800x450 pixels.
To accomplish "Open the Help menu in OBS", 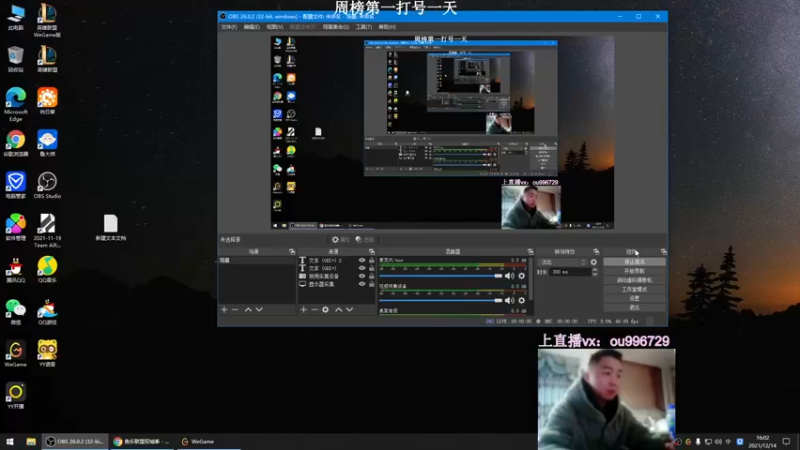I will (x=387, y=27).
